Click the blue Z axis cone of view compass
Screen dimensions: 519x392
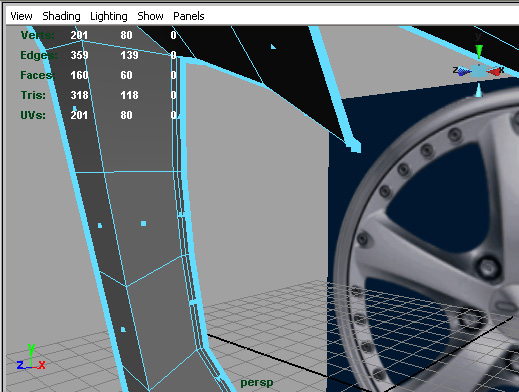[464, 71]
